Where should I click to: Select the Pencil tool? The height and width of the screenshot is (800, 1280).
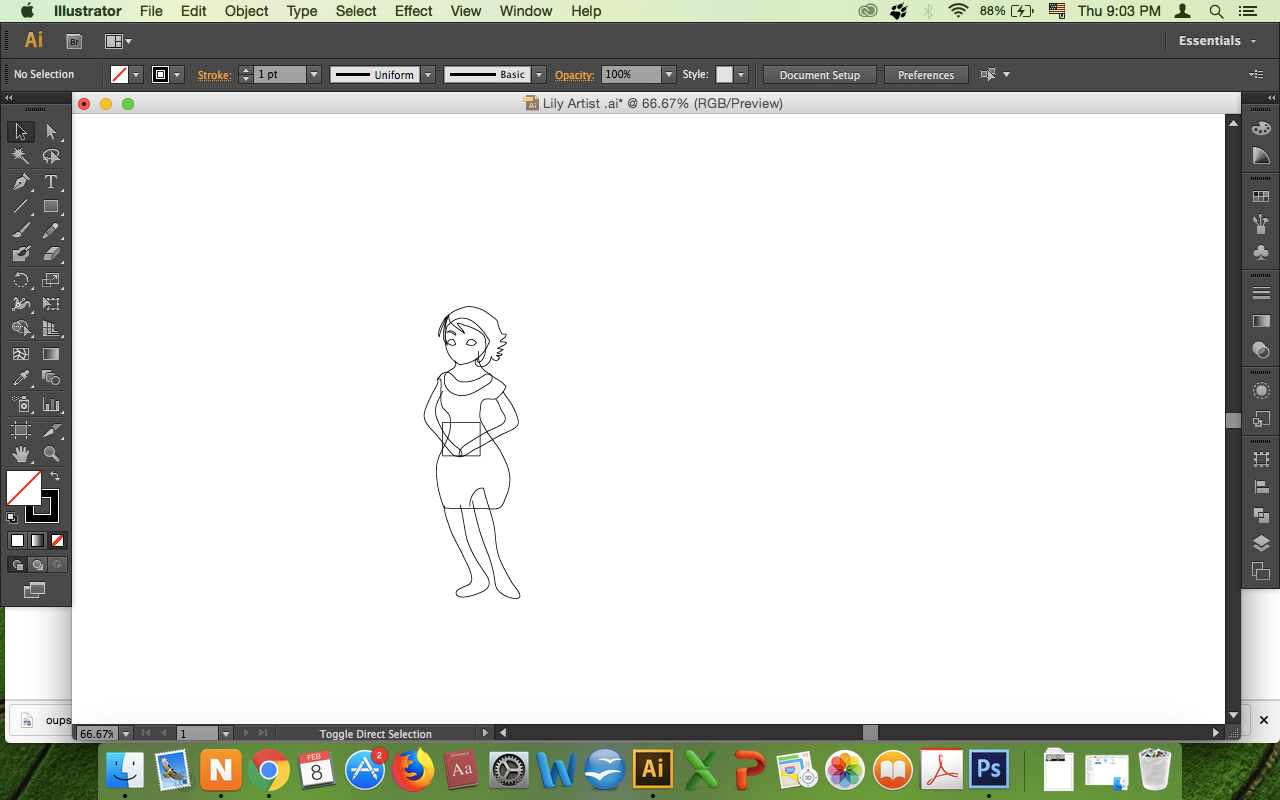click(x=51, y=230)
